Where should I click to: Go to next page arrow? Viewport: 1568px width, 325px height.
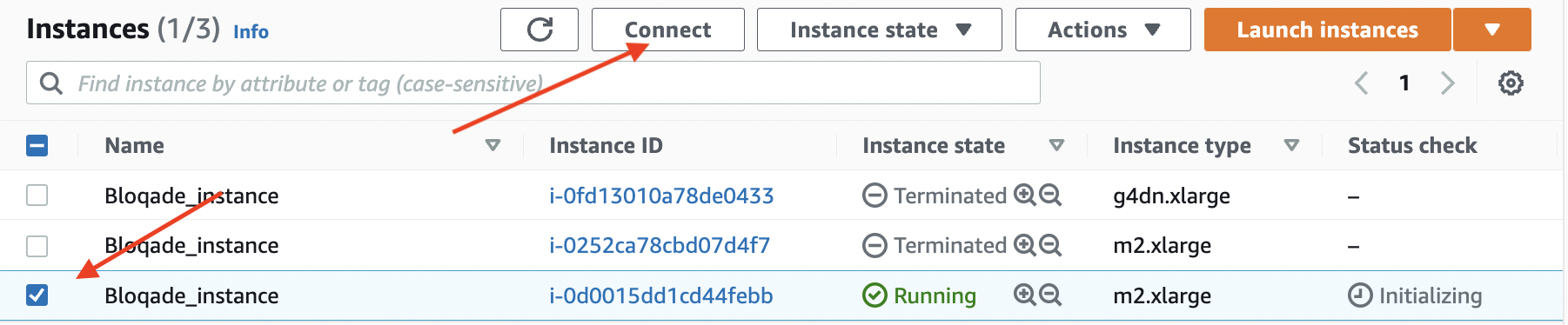coord(1448,83)
